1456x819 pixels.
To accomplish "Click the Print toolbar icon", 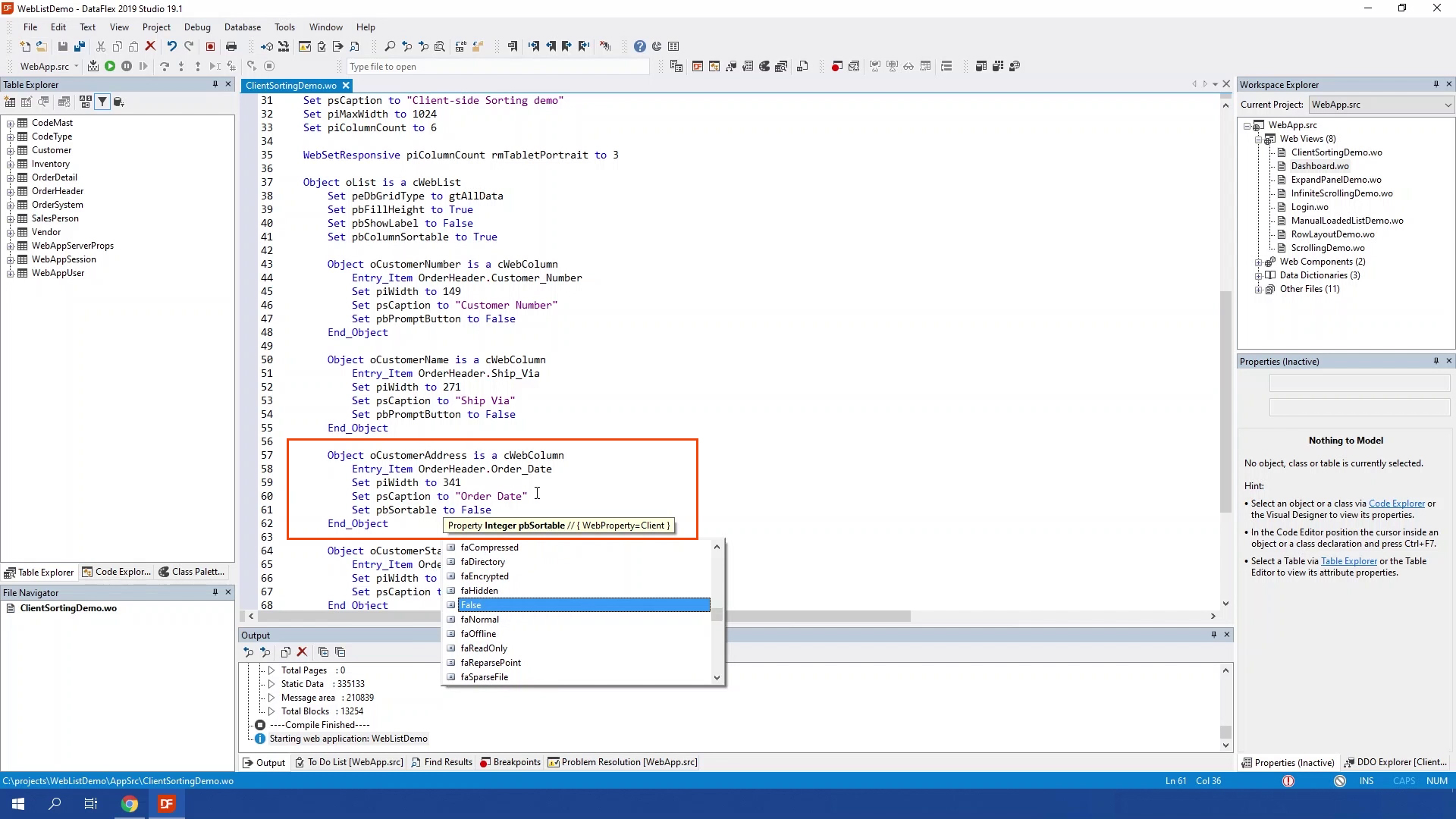I will pyautogui.click(x=231, y=46).
